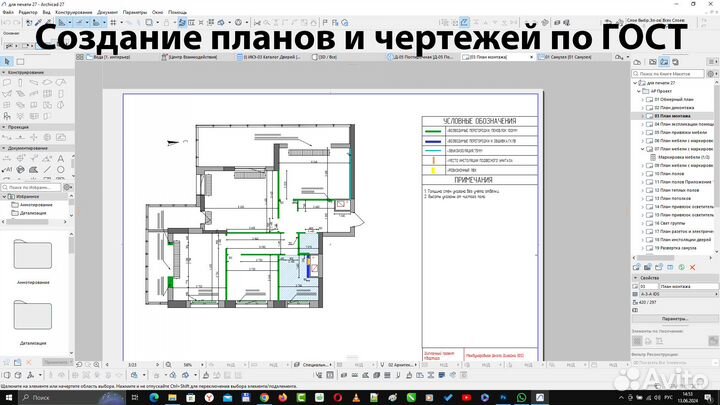Click the favorites search field
The image size is (720, 405).
tap(31, 187)
